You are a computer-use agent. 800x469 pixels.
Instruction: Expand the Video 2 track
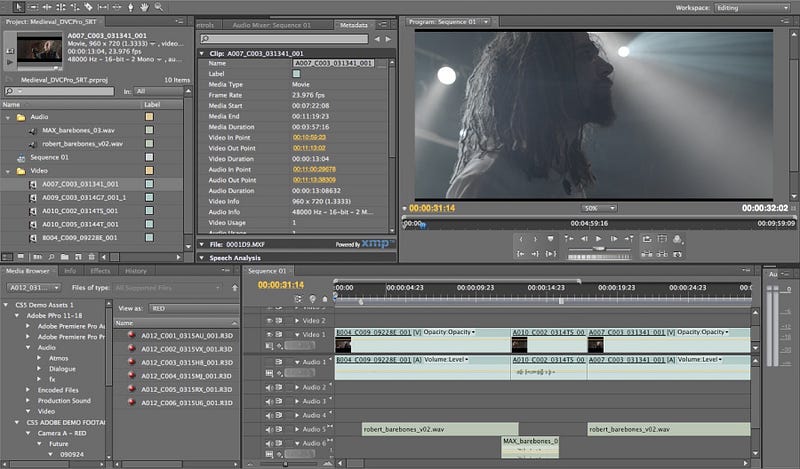[297, 320]
